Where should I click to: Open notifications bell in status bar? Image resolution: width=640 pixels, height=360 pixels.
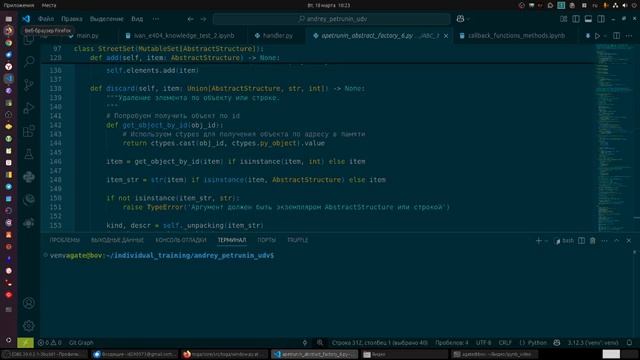pyautogui.click(x=629, y=343)
